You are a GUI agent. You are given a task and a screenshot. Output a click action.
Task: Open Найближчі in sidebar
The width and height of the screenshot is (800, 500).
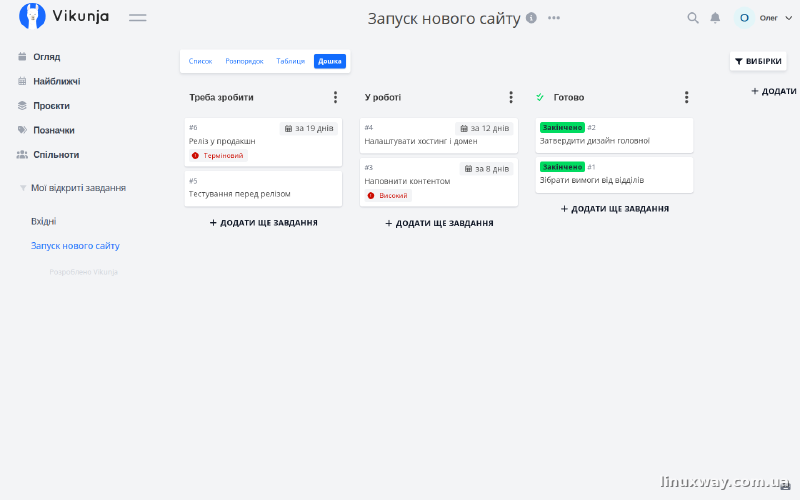57,81
